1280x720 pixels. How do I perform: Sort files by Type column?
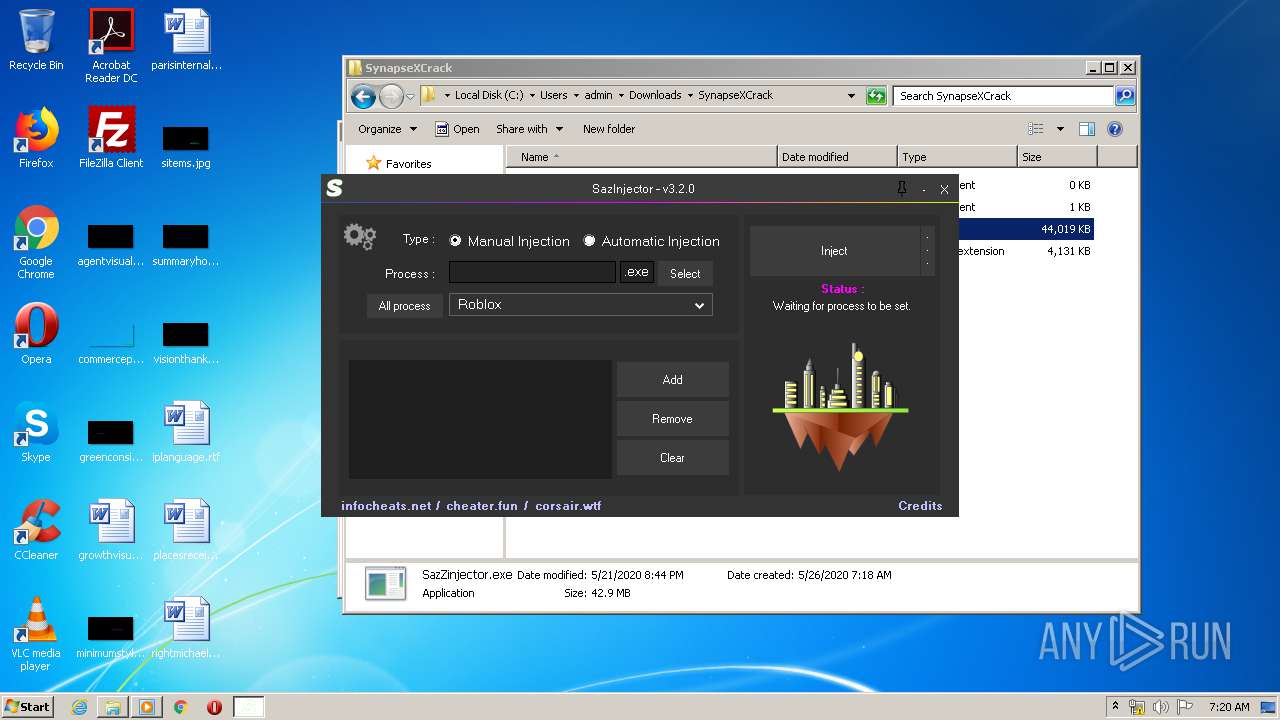pos(957,157)
